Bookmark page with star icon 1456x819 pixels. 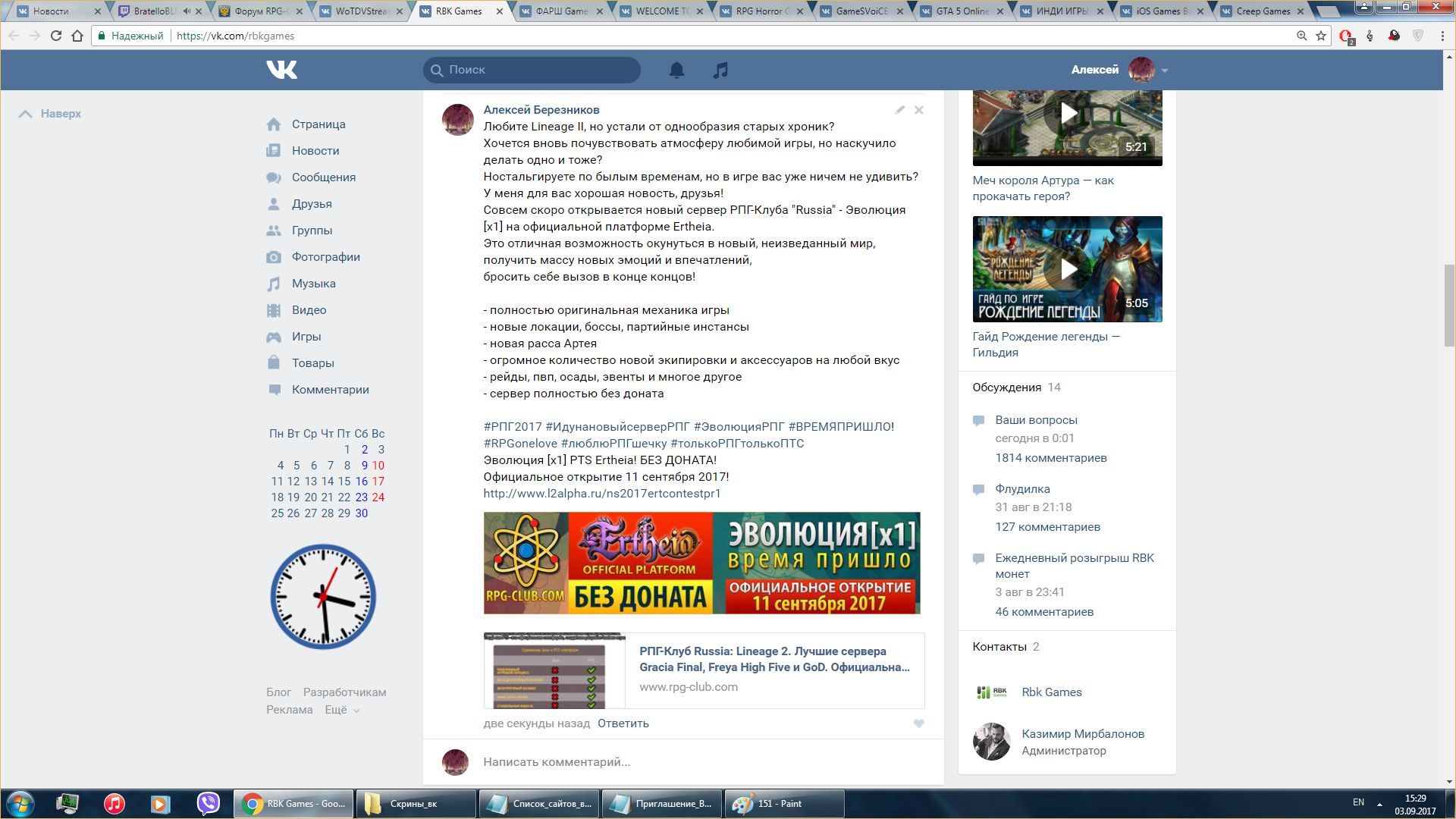coord(1321,36)
